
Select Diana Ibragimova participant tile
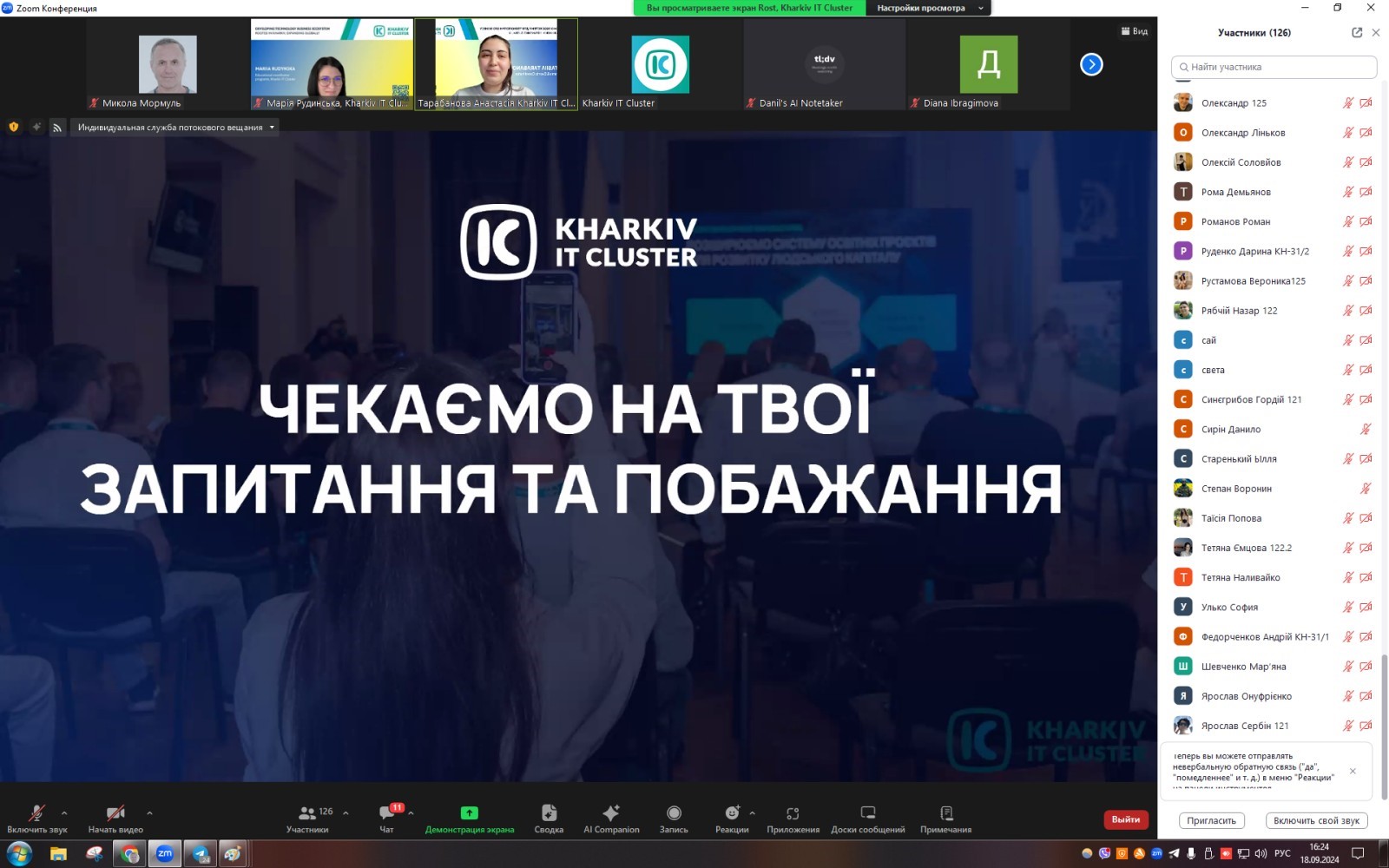[988, 65]
